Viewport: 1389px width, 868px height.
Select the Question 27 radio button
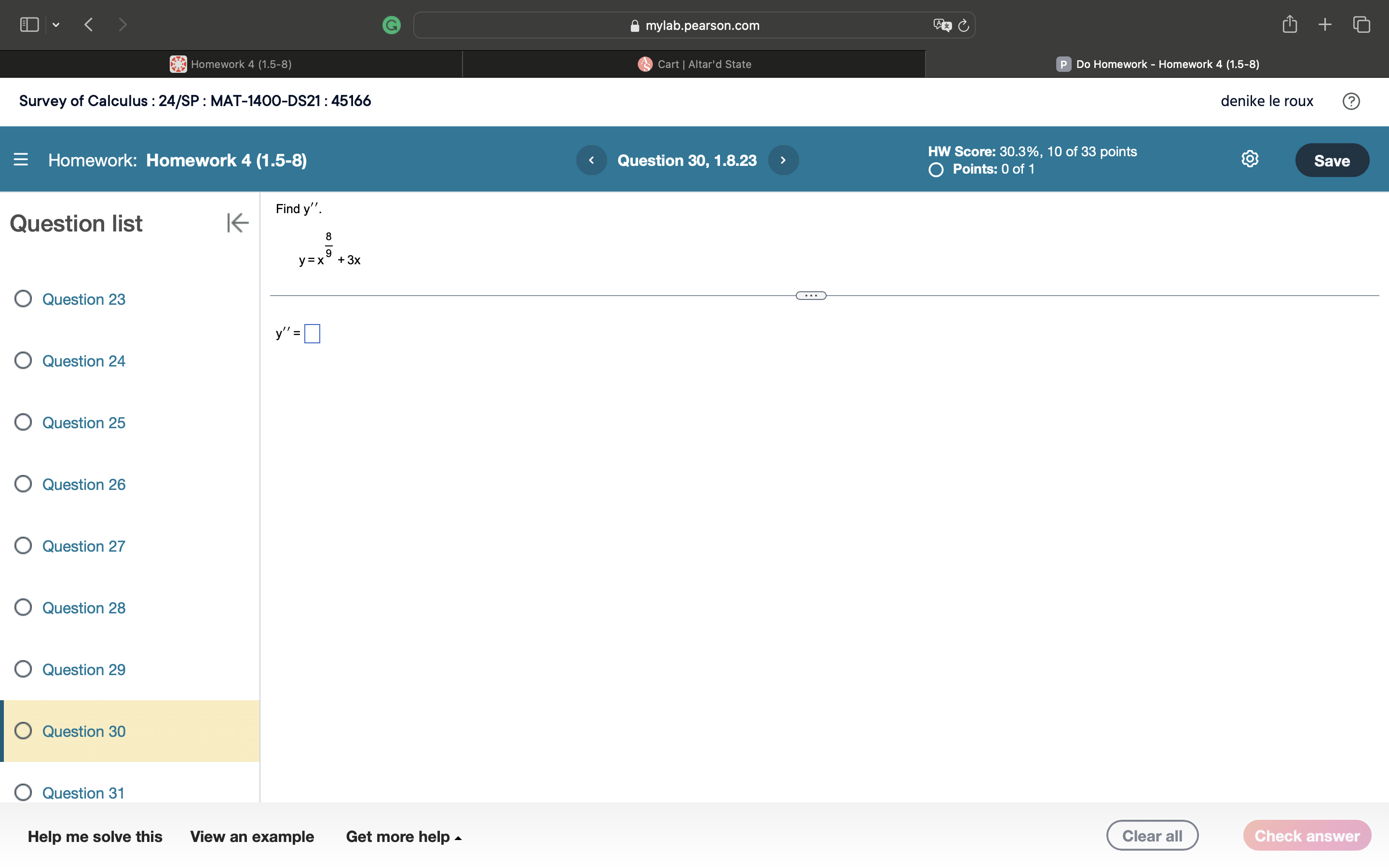[23, 545]
